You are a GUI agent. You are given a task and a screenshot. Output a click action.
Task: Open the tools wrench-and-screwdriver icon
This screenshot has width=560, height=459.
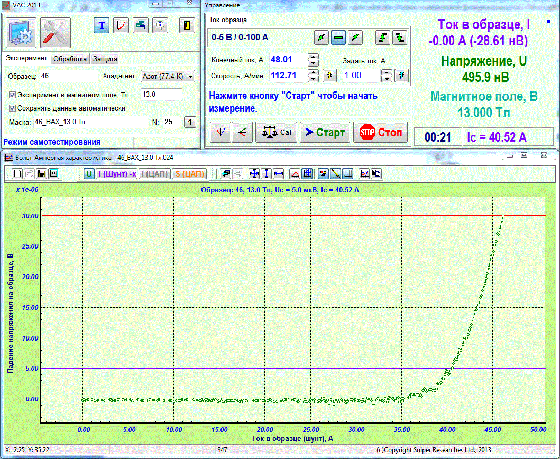coord(55,33)
